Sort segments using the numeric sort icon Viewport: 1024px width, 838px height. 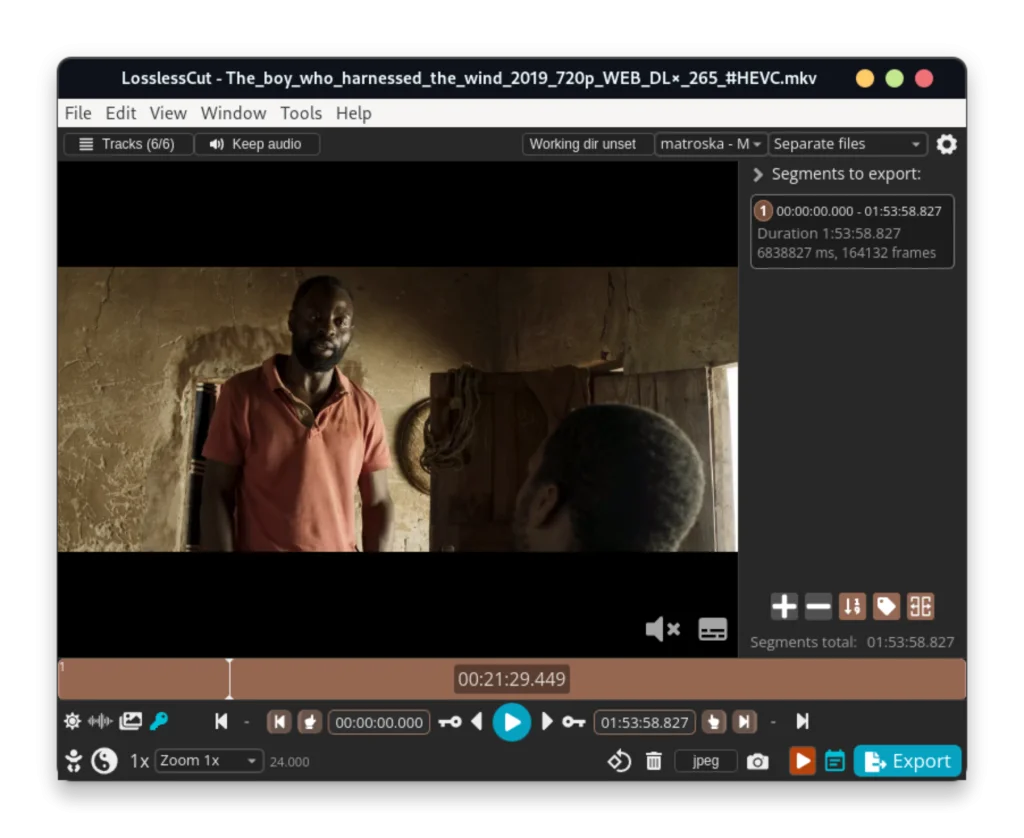pyautogui.click(x=852, y=606)
